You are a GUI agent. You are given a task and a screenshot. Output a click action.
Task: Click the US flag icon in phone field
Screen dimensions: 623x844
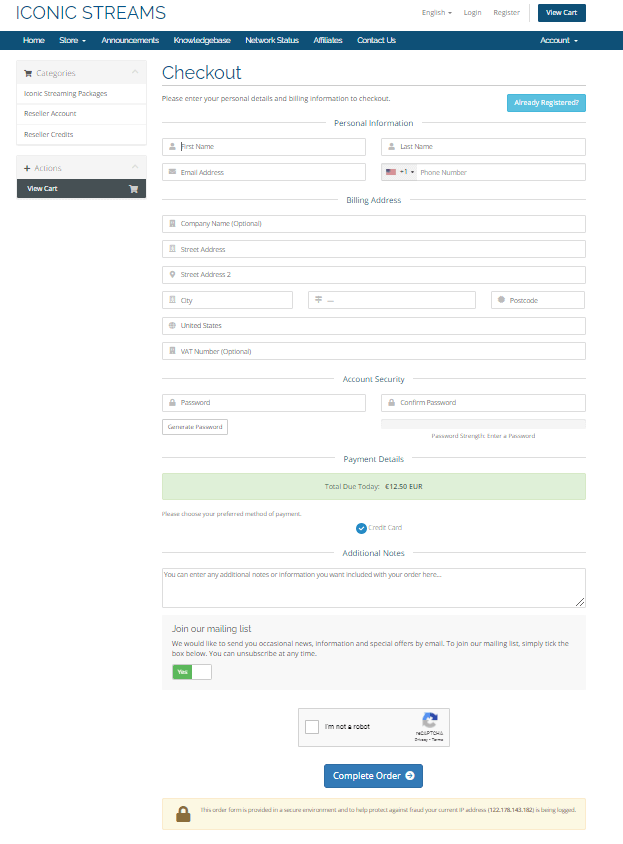(391, 172)
